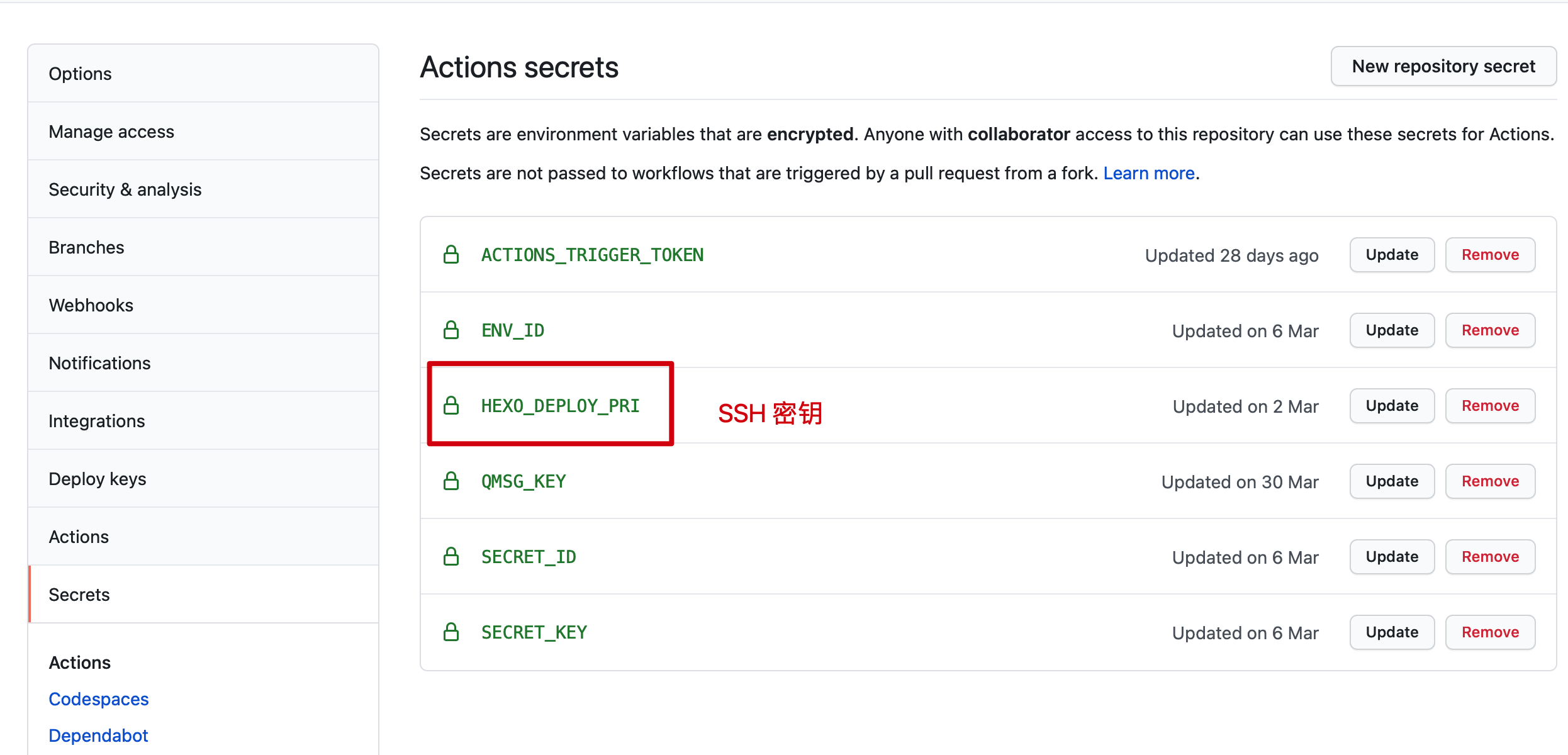Screen dimensions: 1568x755
Task: Click lock icon beside SECRET_ID
Action: pos(451,557)
